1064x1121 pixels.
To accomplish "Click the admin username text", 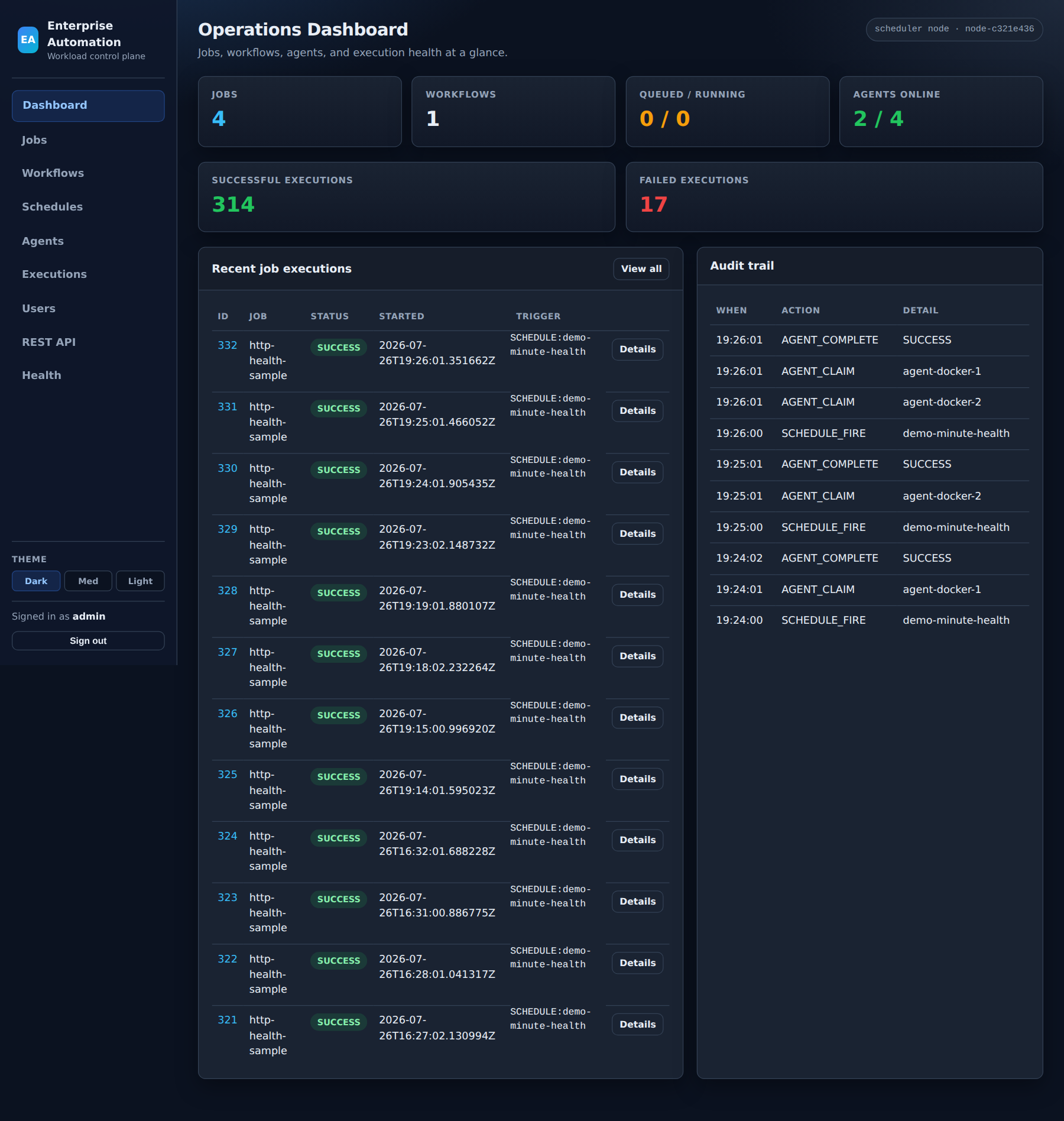I will click(x=89, y=617).
